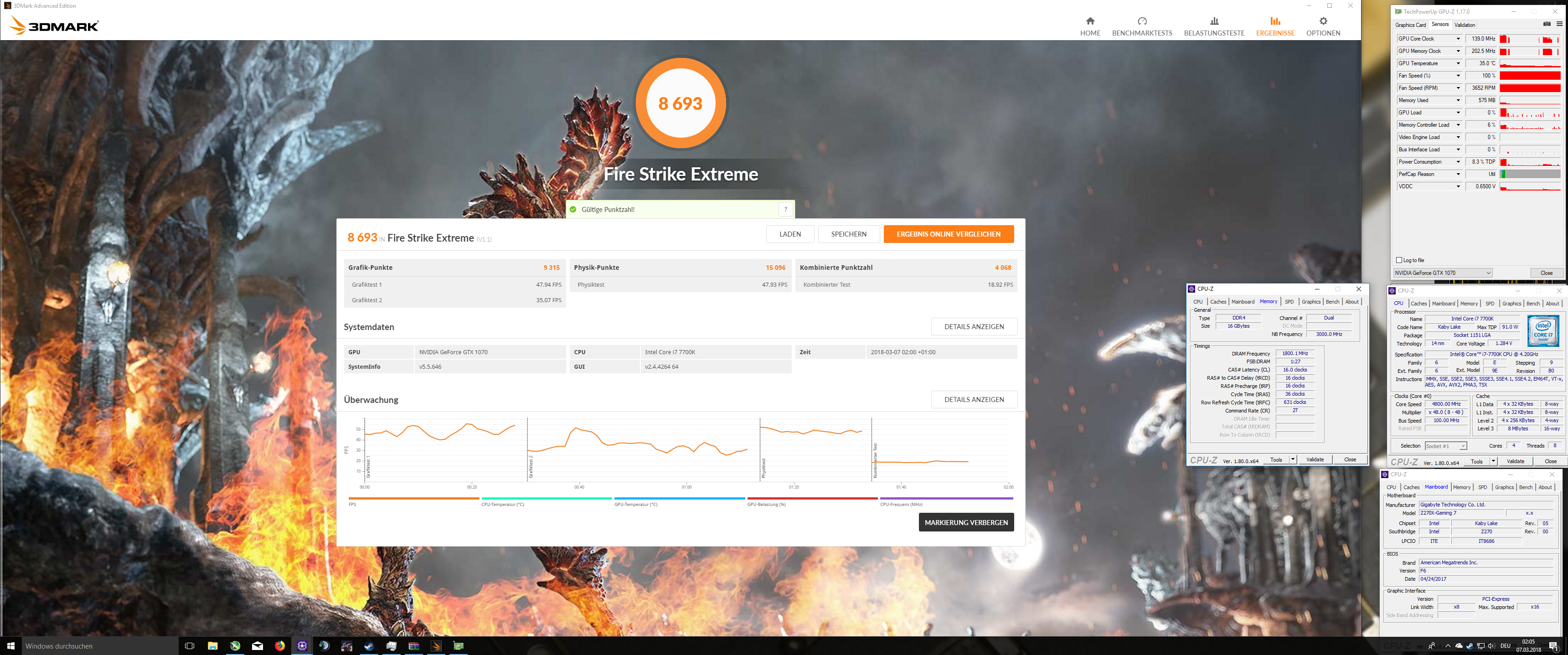
Task: Click the question mark help icon
Action: tap(785, 209)
